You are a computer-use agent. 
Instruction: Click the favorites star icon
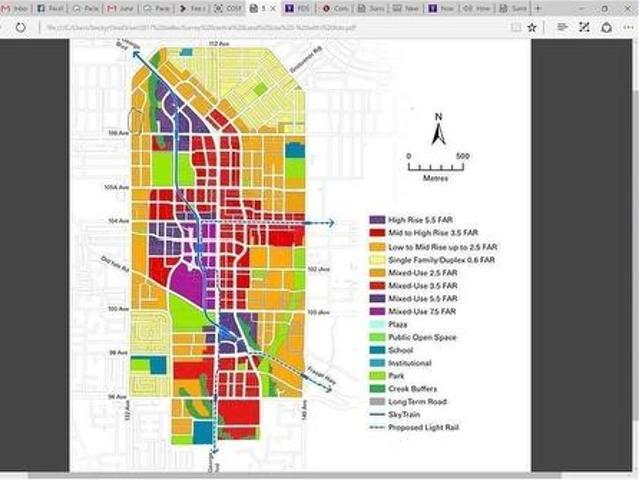pos(532,27)
